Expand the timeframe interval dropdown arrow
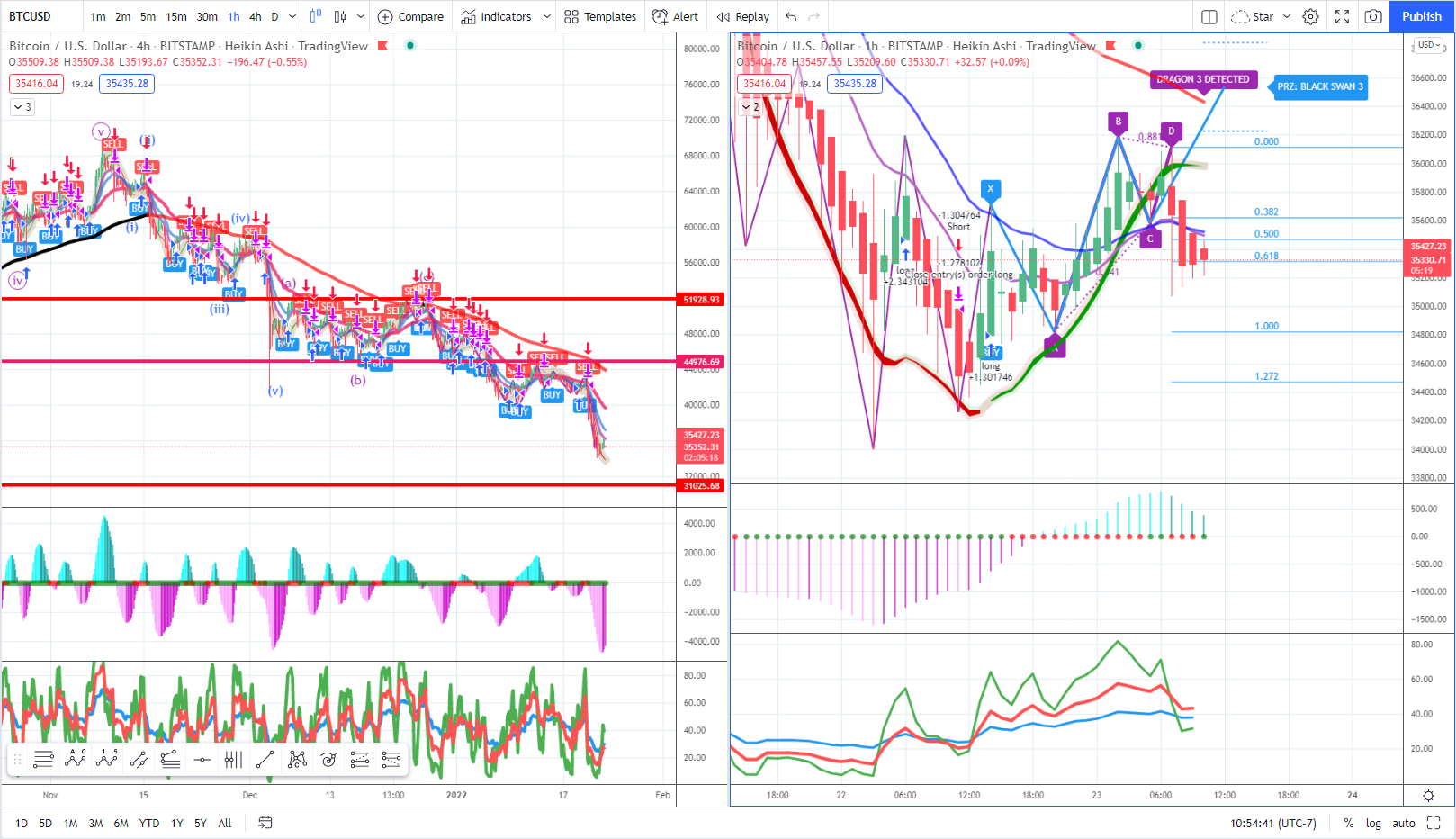Screen dimensions: 1456x839 coord(292,16)
